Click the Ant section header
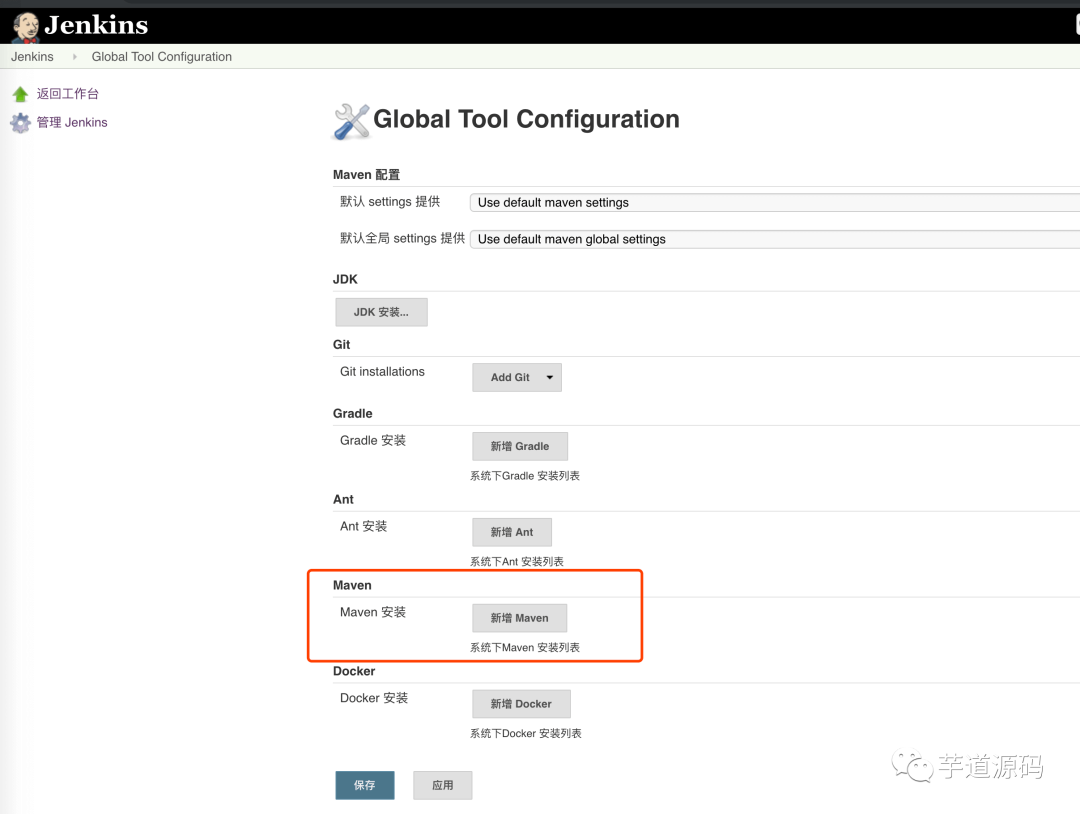 [x=343, y=499]
